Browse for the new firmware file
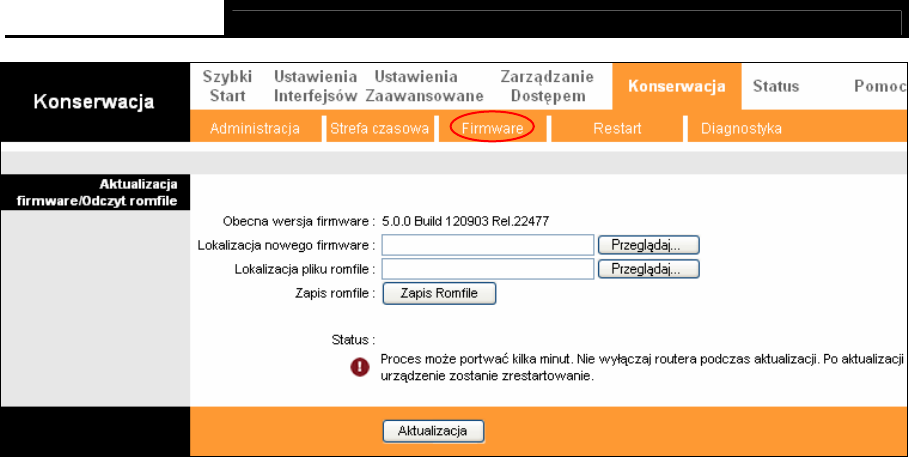Image resolution: width=909 pixels, height=457 pixels. 648,245
